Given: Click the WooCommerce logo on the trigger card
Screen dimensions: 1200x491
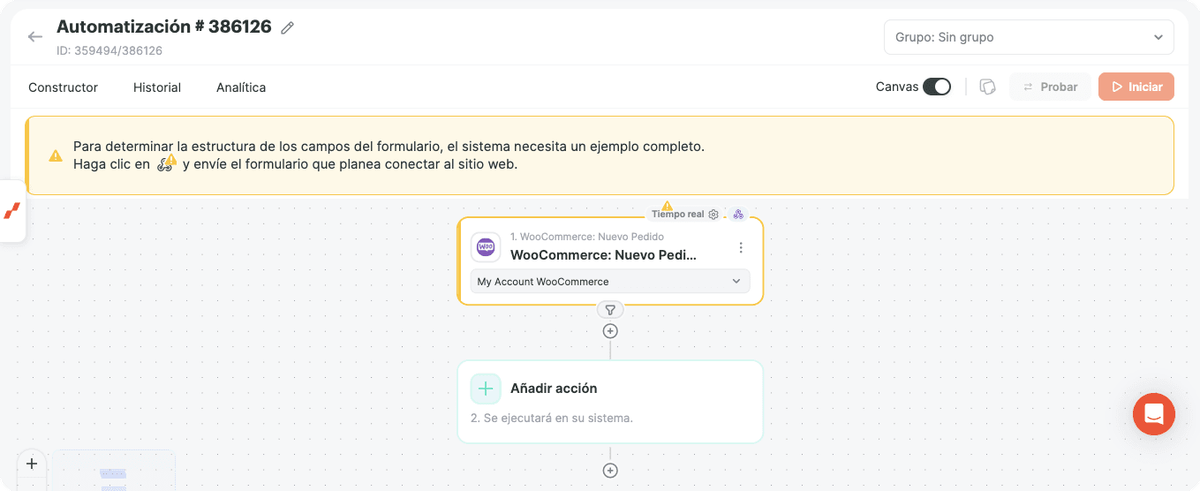Looking at the screenshot, I should 486,247.
